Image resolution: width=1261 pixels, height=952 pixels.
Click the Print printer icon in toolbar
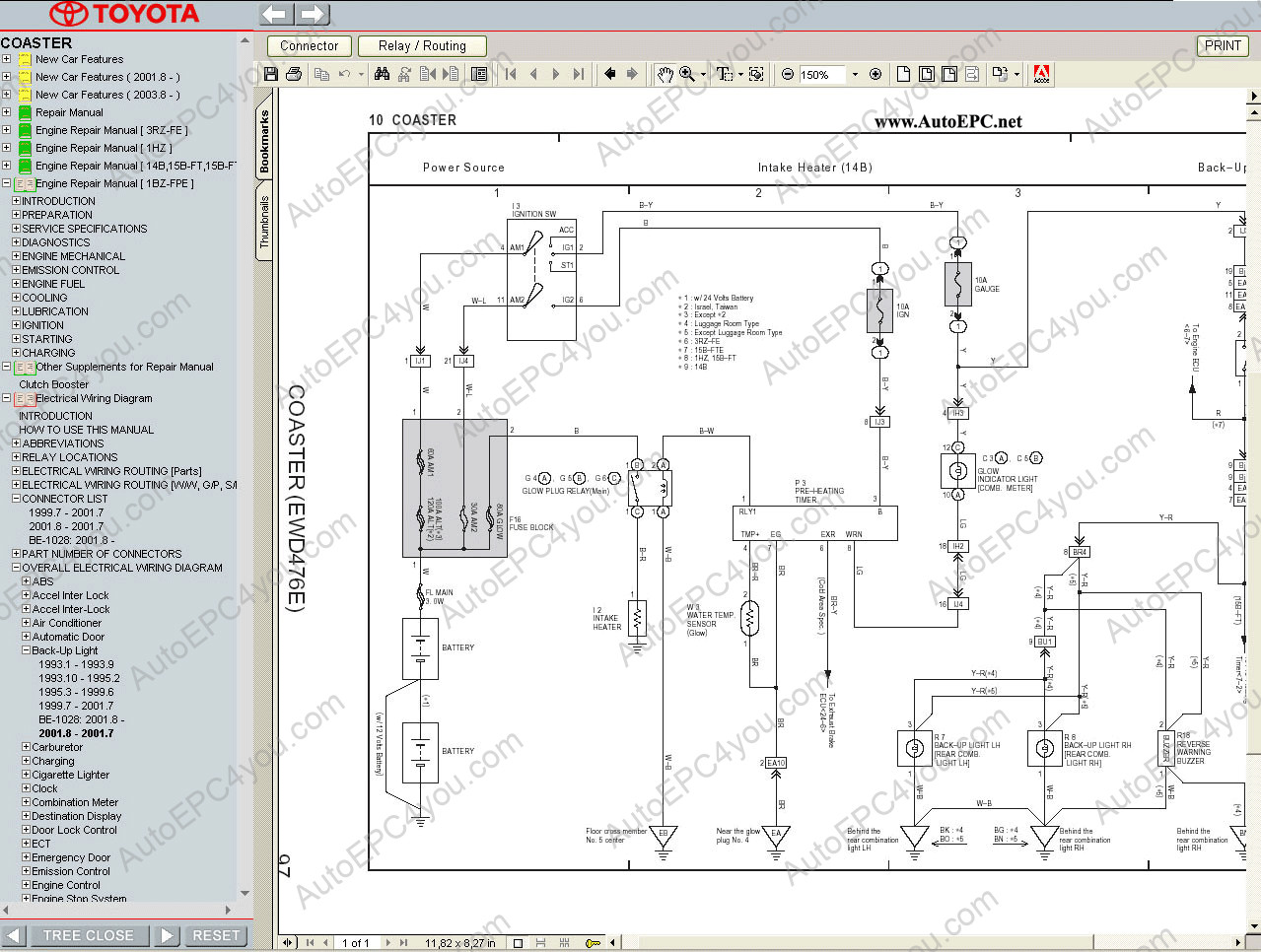pos(294,74)
